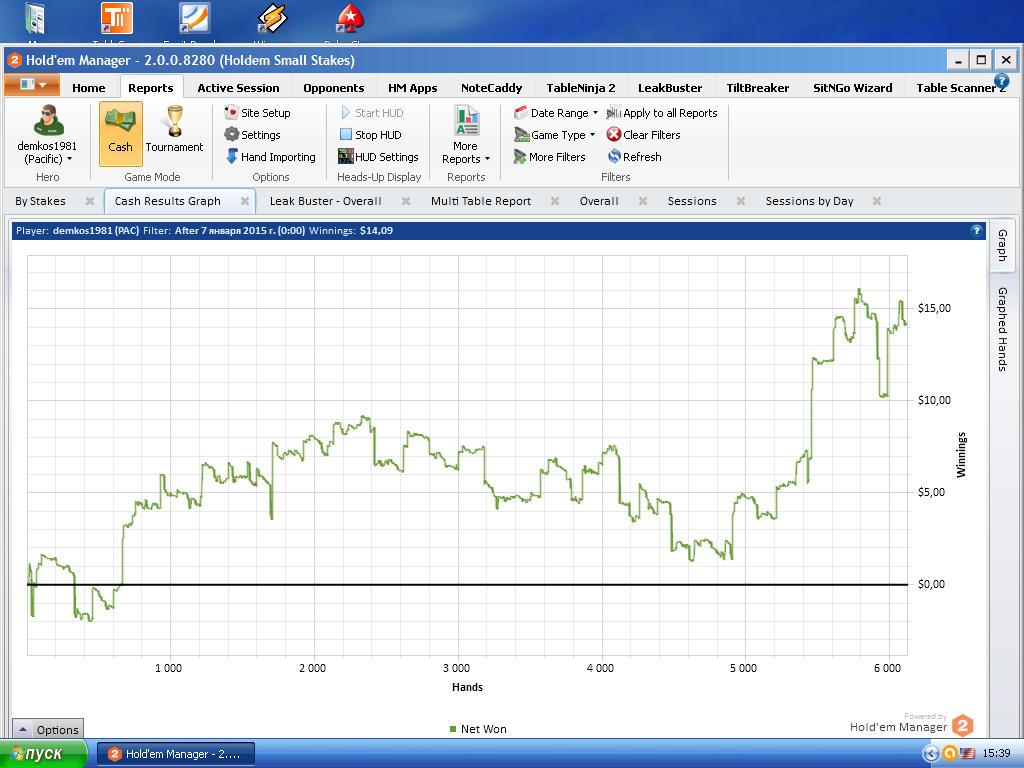Click the system clock showing 15:39

996,754
